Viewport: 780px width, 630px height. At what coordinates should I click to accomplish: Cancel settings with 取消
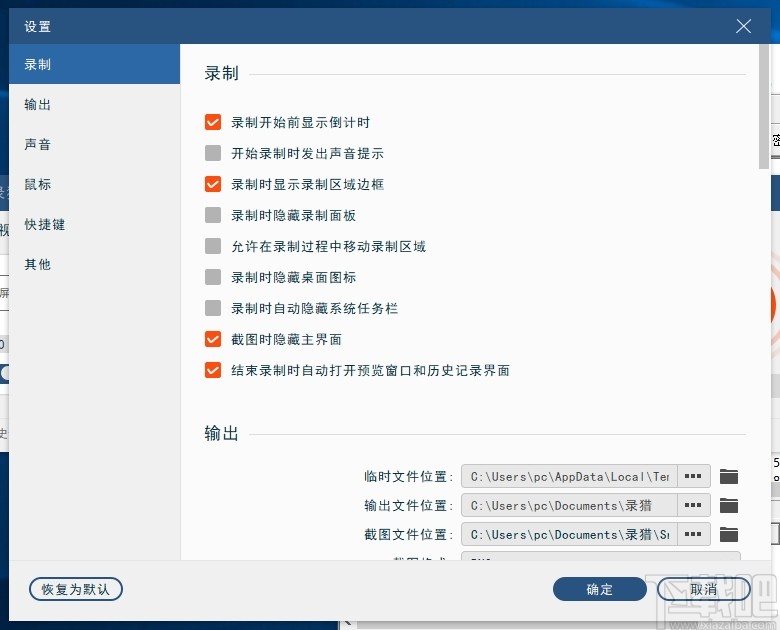703,589
